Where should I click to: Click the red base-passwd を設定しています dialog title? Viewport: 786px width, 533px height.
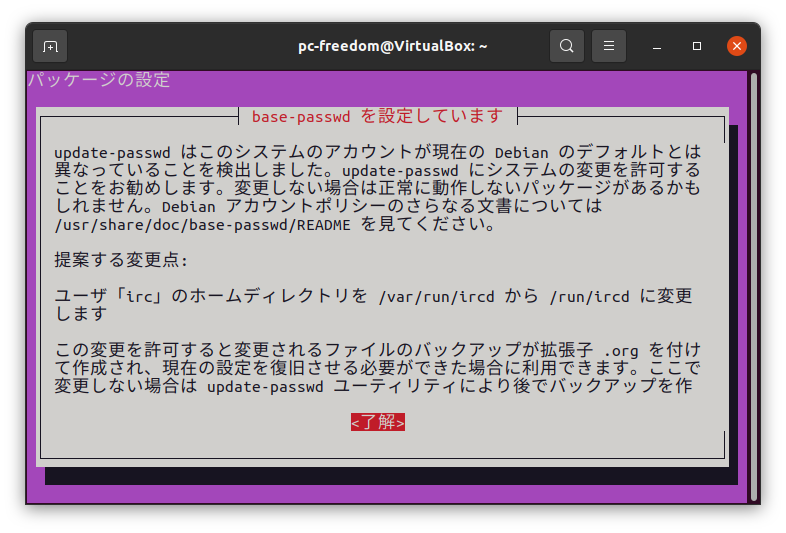(x=377, y=116)
